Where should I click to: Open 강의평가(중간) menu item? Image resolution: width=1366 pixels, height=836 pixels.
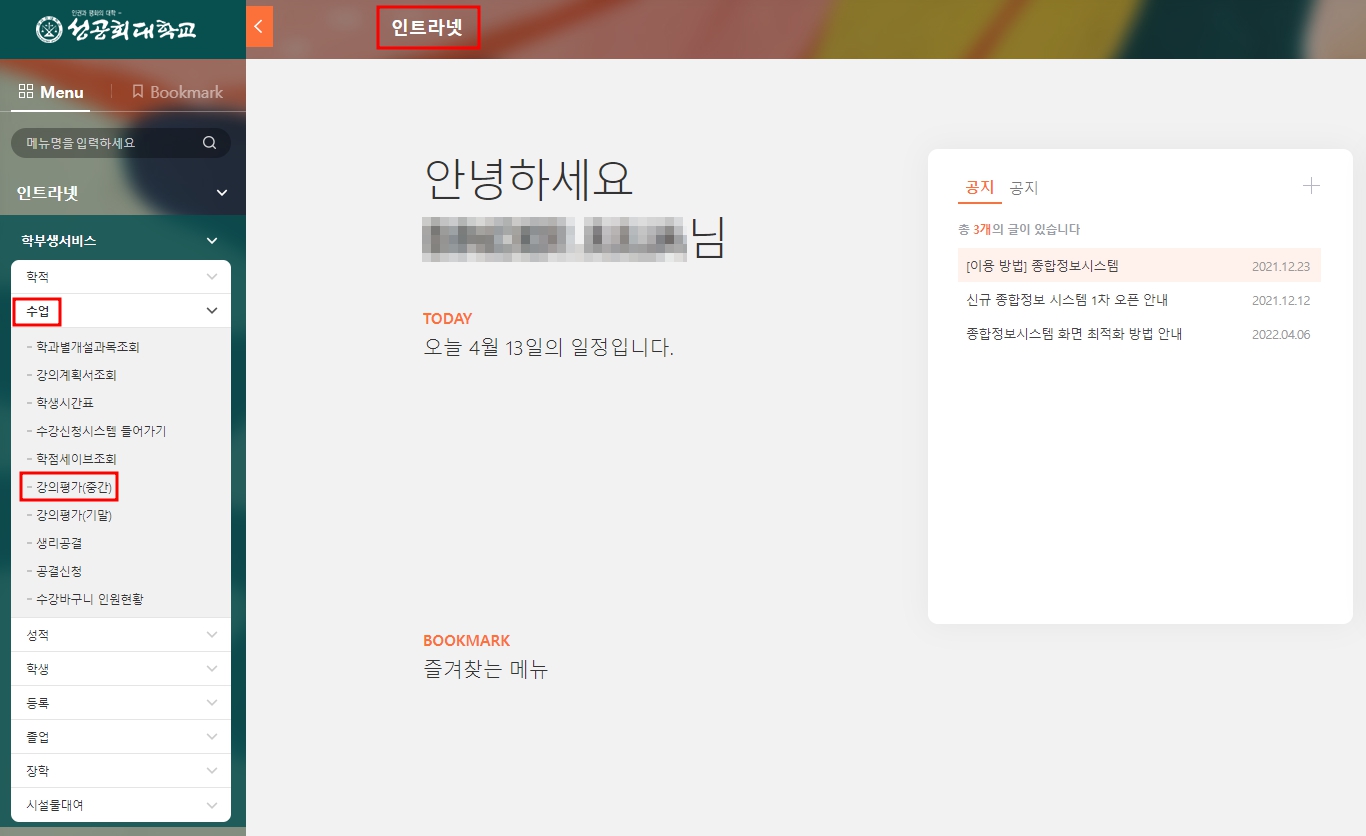pyautogui.click(x=74, y=487)
